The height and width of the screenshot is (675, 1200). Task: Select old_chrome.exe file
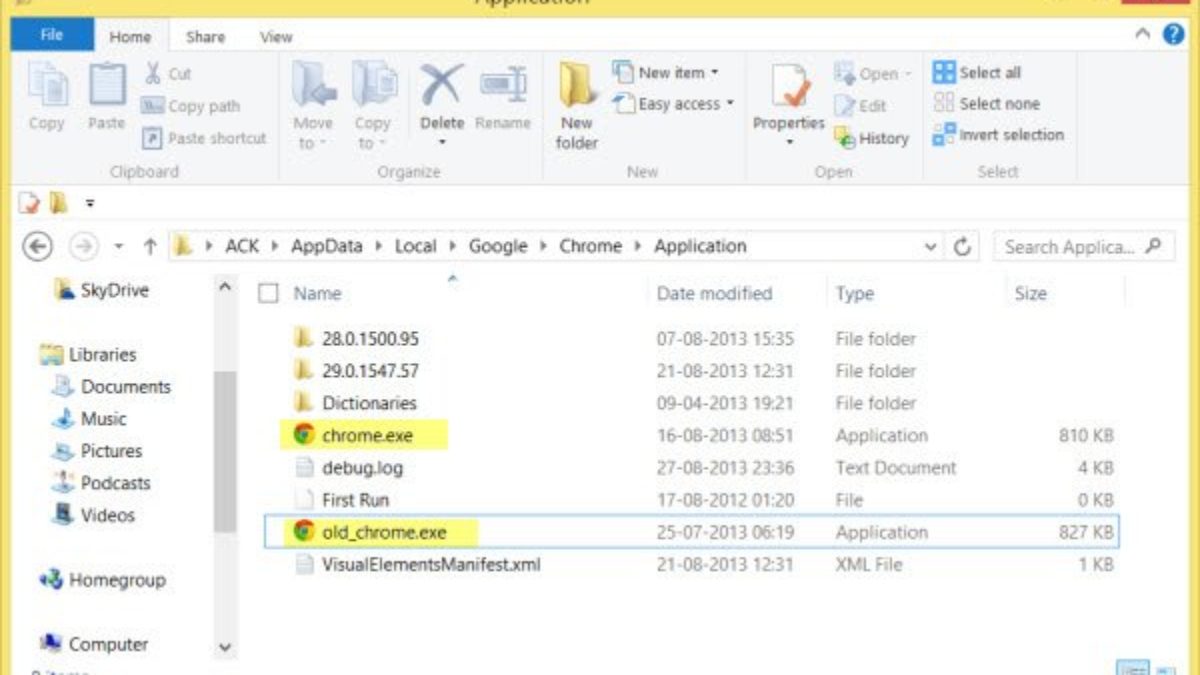point(690,532)
